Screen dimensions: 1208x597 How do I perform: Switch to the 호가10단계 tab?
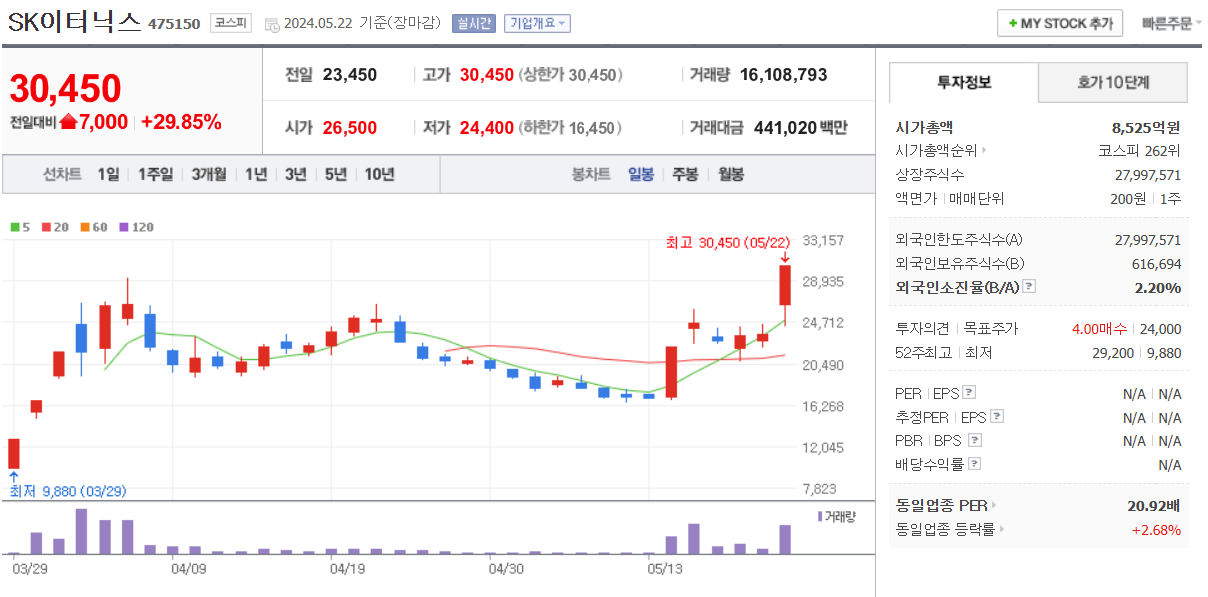1113,83
